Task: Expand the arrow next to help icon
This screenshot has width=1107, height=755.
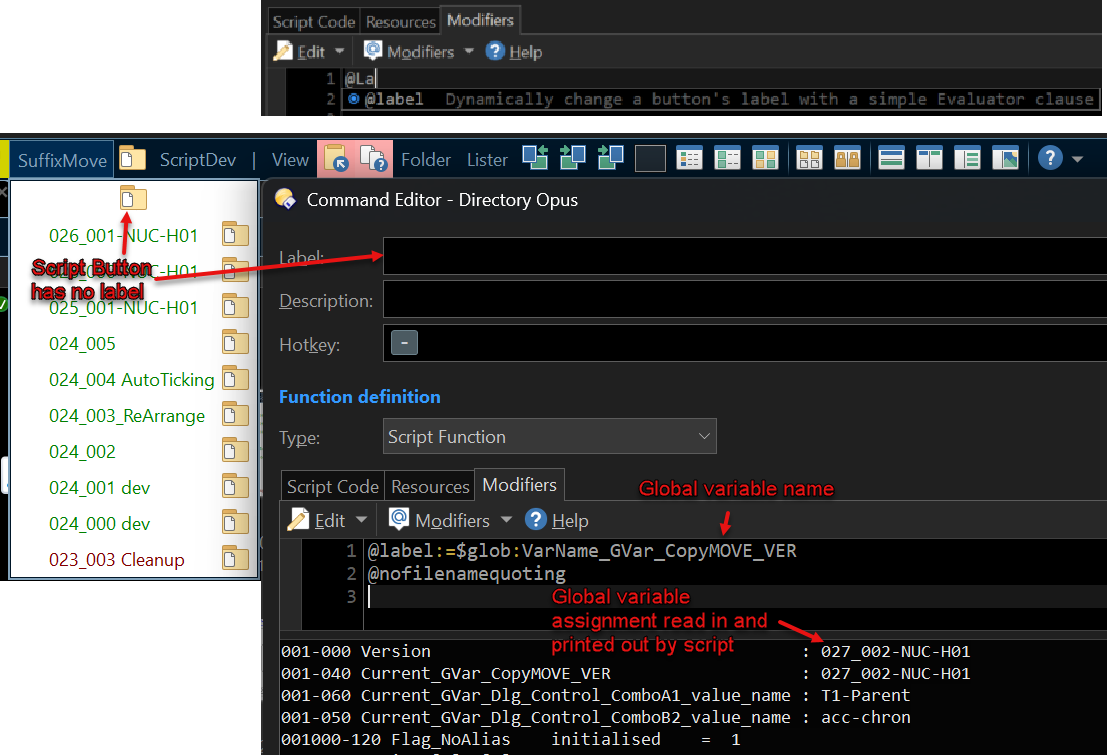Action: click(x=1078, y=160)
